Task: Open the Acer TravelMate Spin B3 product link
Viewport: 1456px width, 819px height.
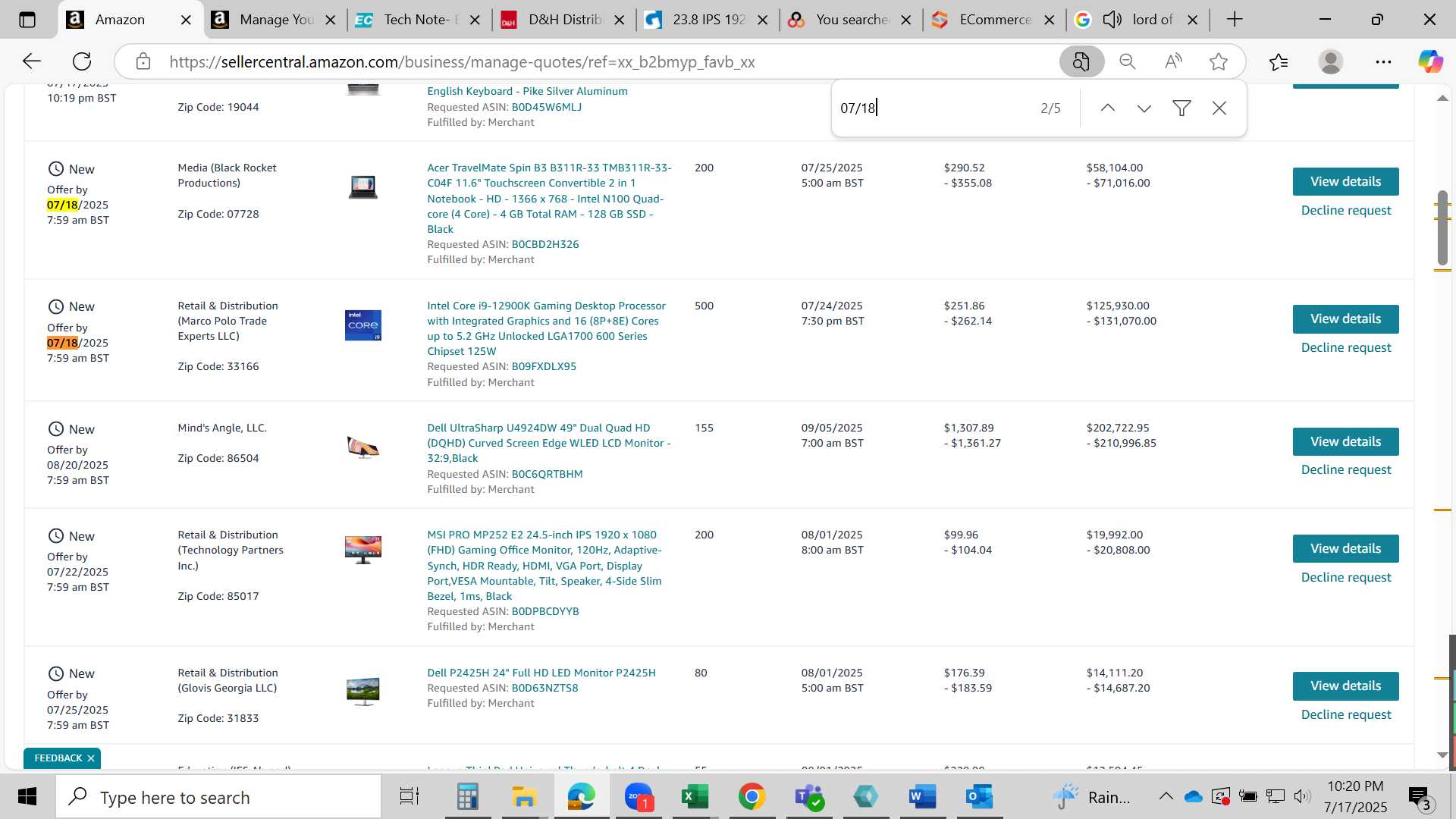Action: 548,198
